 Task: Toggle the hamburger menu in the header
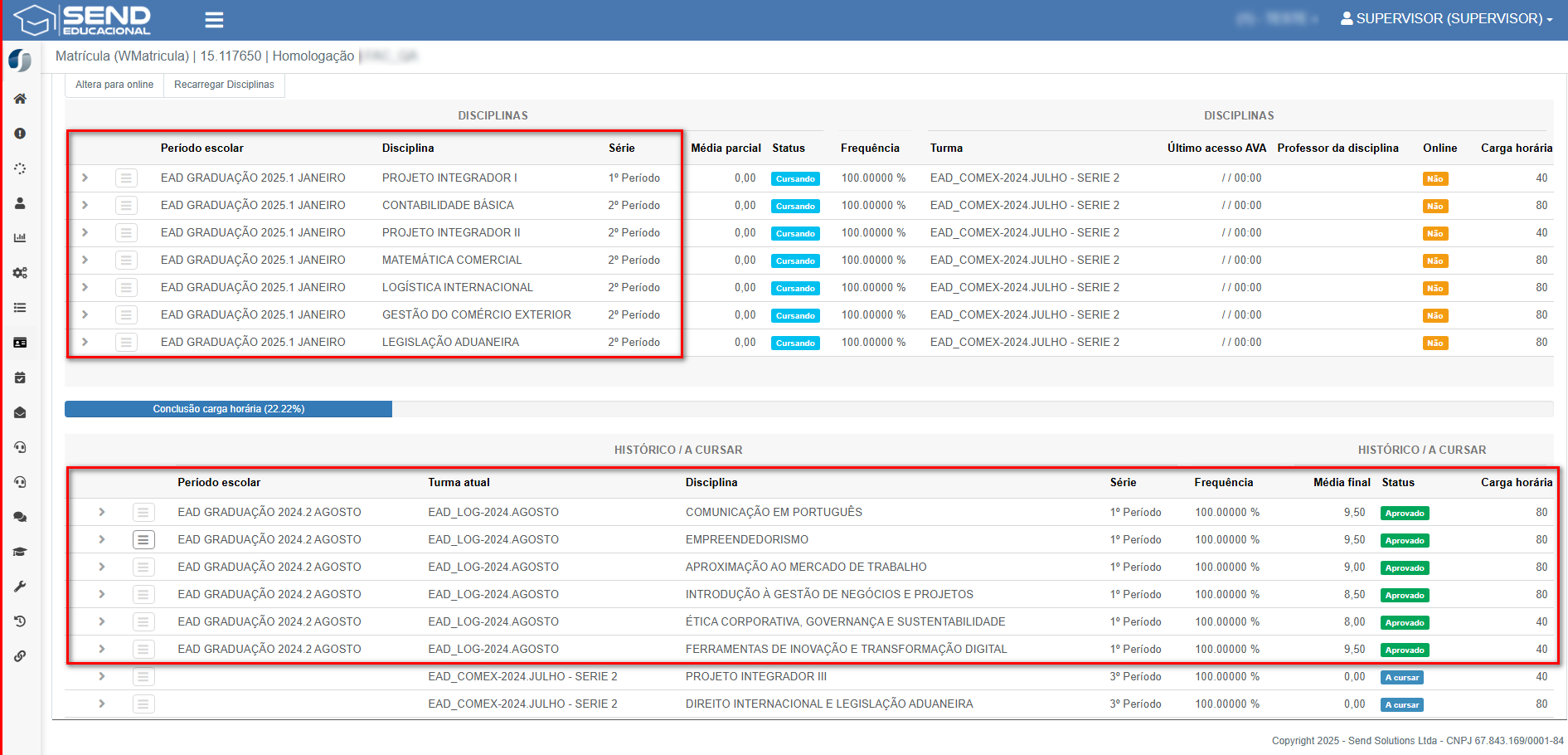pos(214,20)
